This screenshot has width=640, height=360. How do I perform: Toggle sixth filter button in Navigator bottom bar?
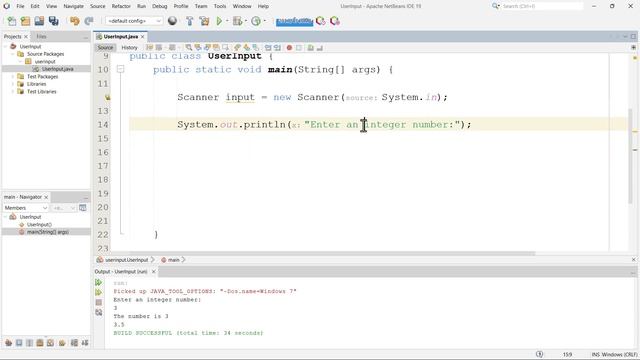(x=62, y=343)
